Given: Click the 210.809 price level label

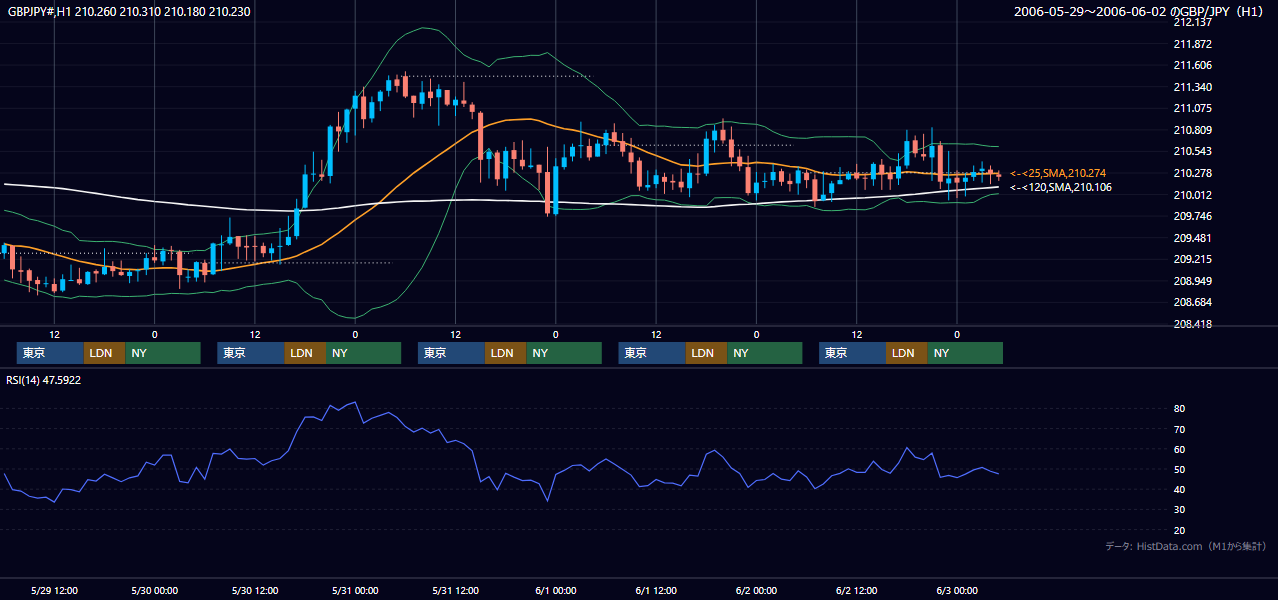Looking at the screenshot, I should 1194,130.
